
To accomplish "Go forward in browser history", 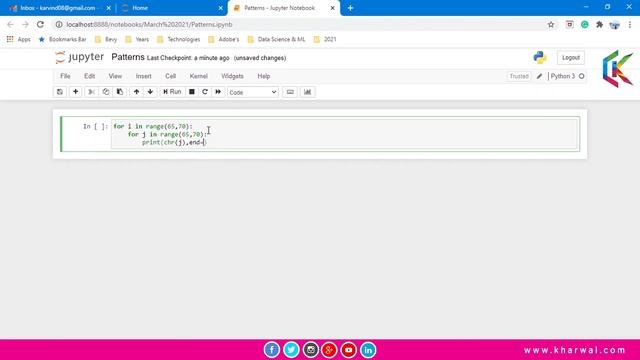I will click(x=25, y=24).
